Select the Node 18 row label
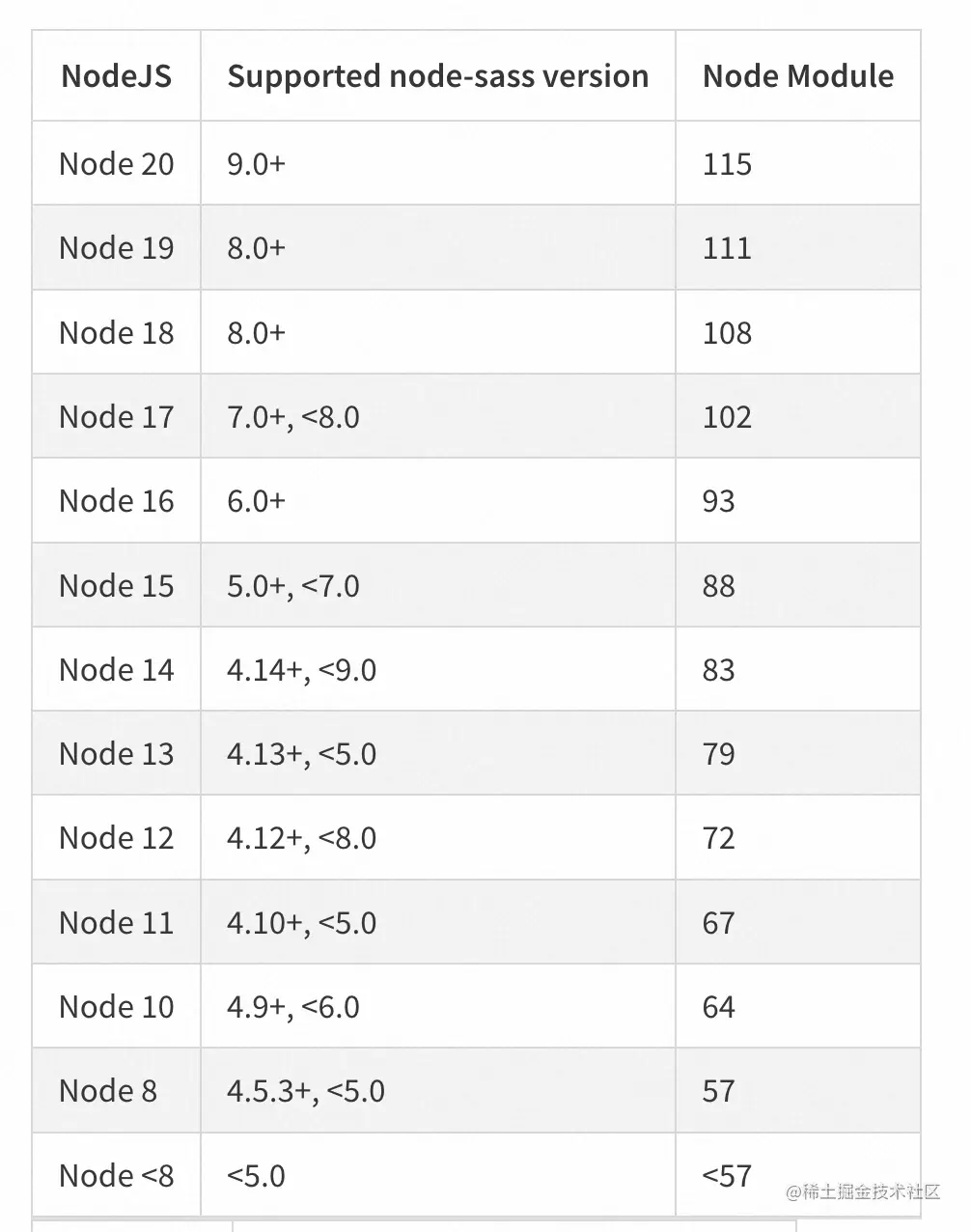Image resolution: width=971 pixels, height=1232 pixels. tap(117, 333)
